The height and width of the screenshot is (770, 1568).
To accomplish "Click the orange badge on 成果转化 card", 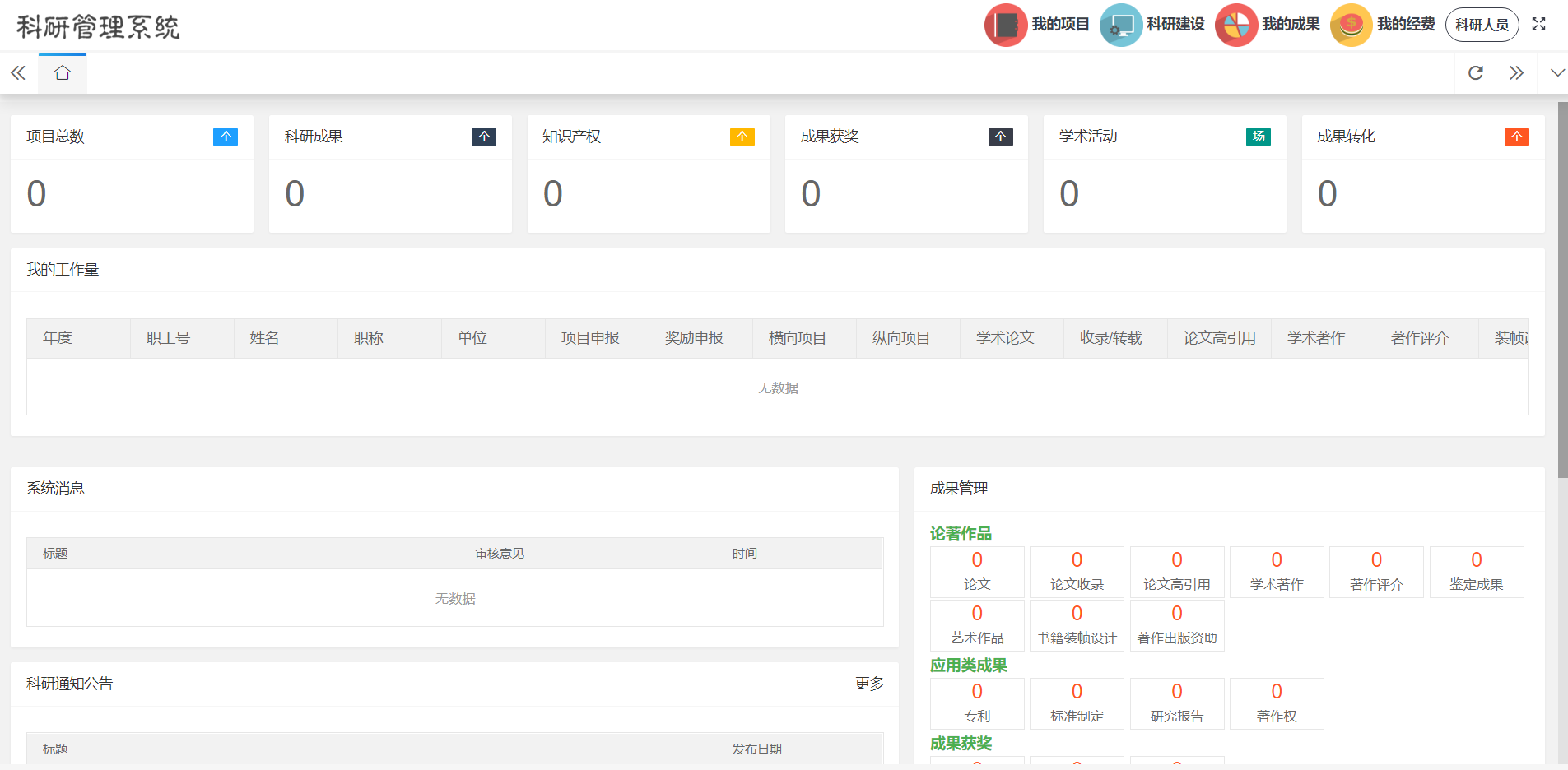I will [x=1516, y=137].
